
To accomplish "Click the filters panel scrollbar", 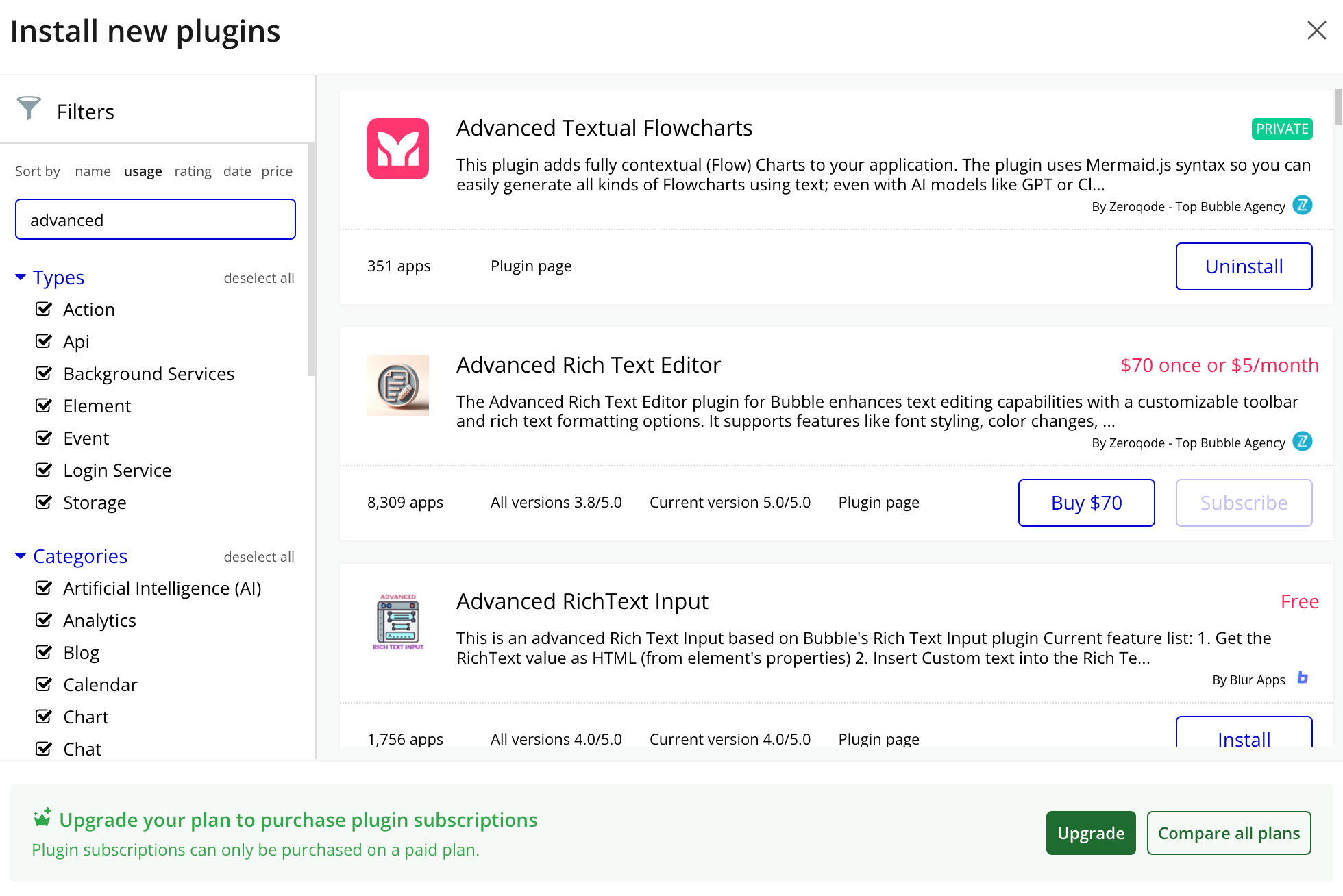I will pyautogui.click(x=312, y=260).
